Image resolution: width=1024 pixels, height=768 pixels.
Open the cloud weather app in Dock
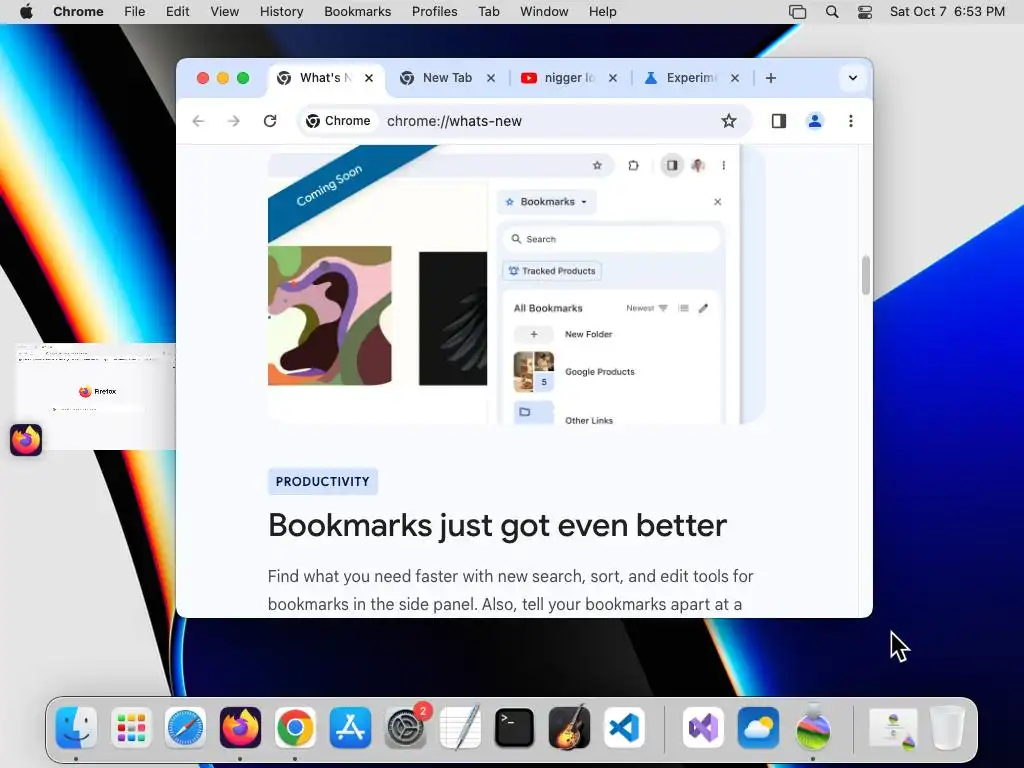[x=758, y=728]
